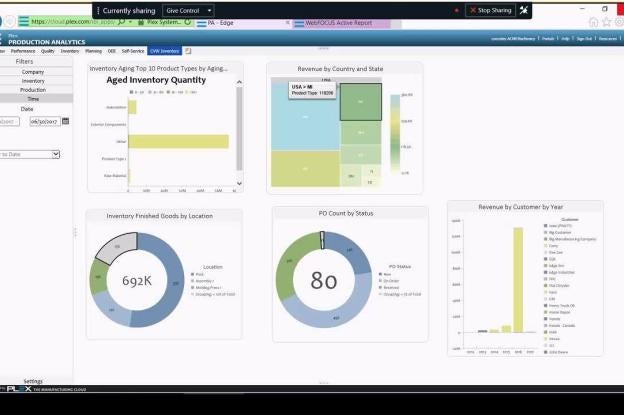This screenshot has width=624, height=415.
Task: Open the OEE menu tab
Action: 112,51
